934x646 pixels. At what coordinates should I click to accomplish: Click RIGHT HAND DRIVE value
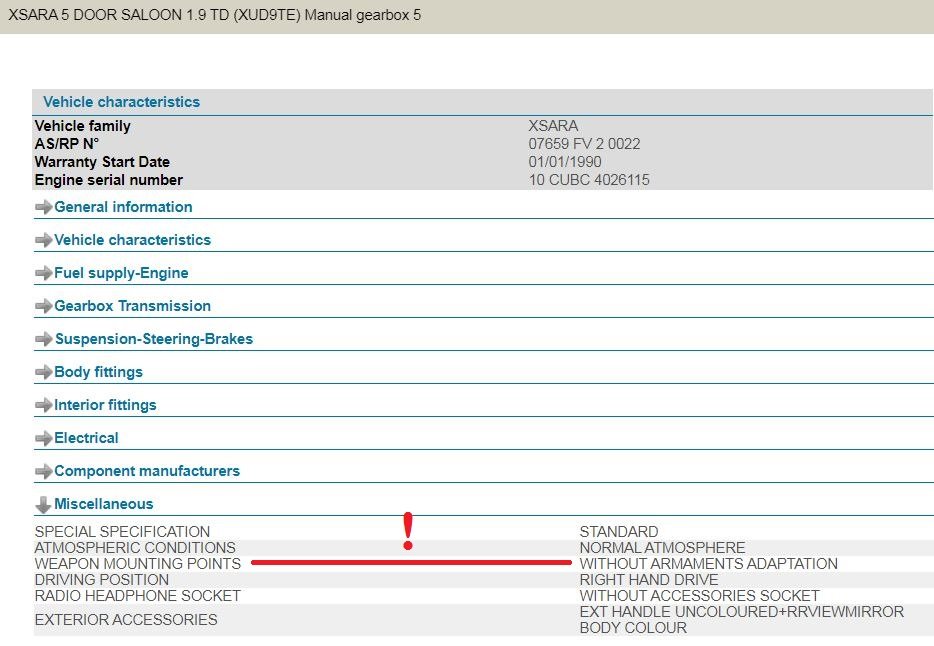649,580
